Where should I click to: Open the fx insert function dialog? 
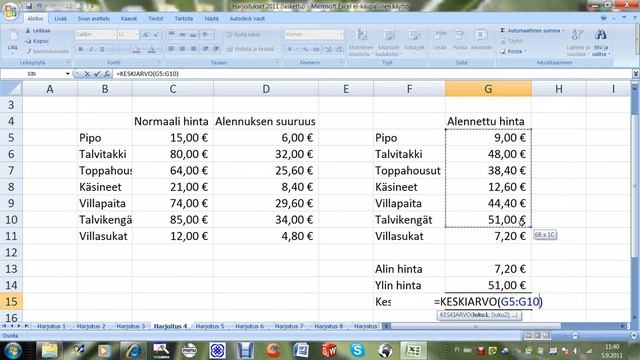(x=107, y=74)
